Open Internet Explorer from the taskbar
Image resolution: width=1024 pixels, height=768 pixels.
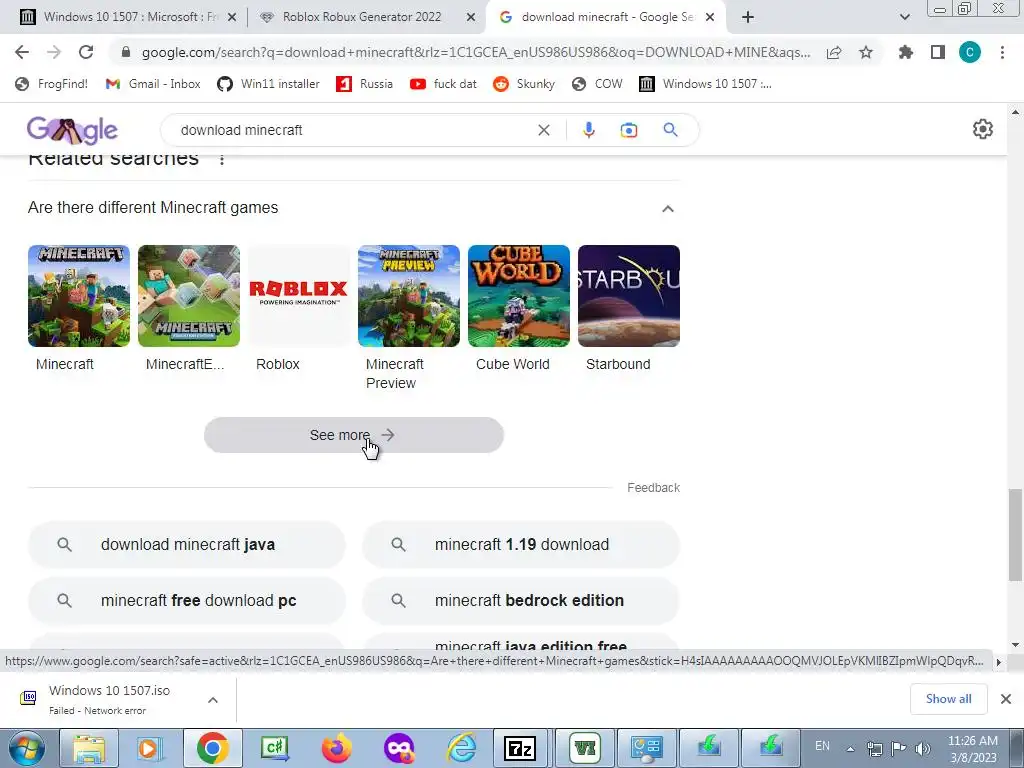(461, 748)
